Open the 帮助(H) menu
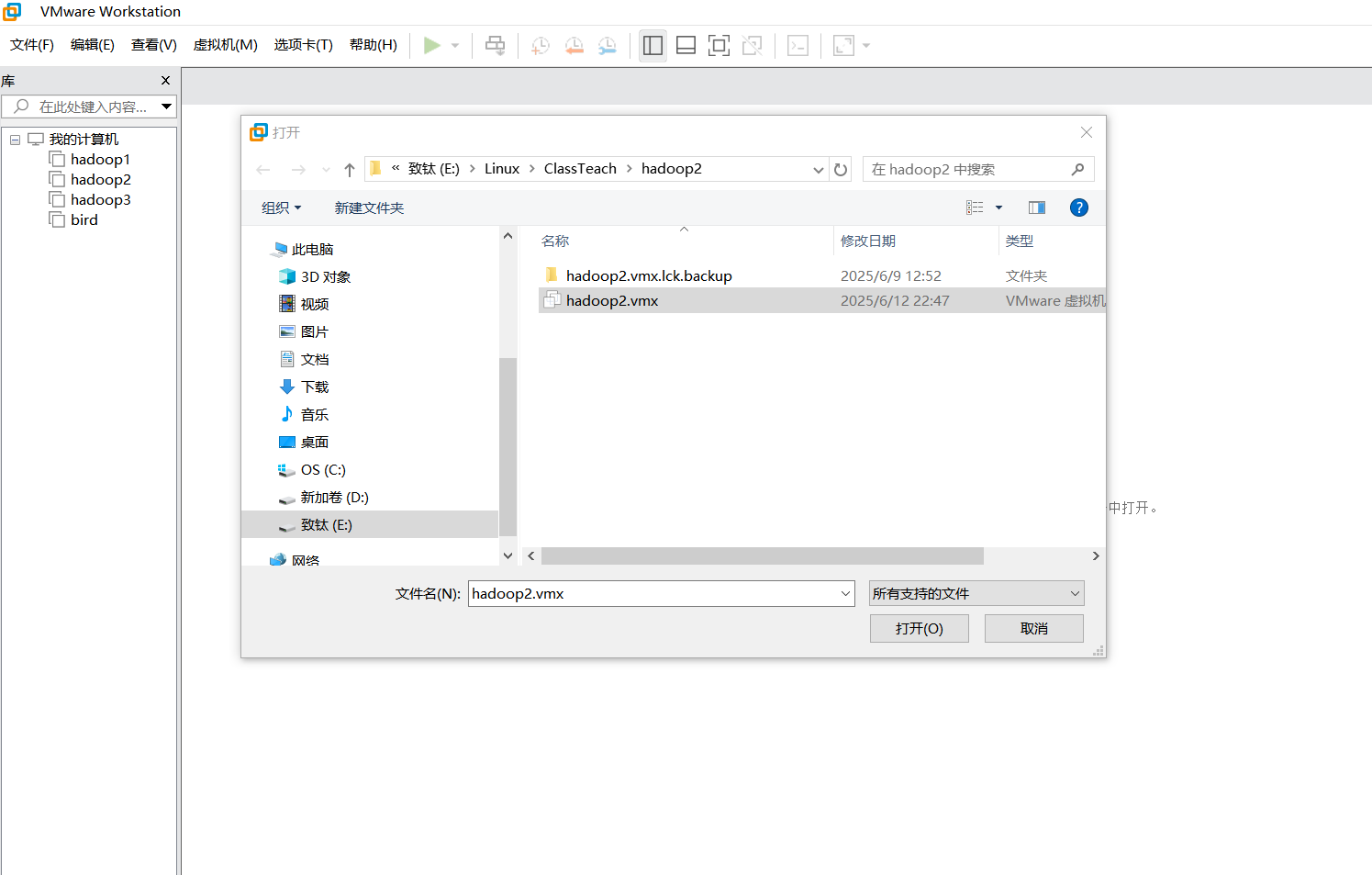1372x875 pixels. [x=374, y=45]
